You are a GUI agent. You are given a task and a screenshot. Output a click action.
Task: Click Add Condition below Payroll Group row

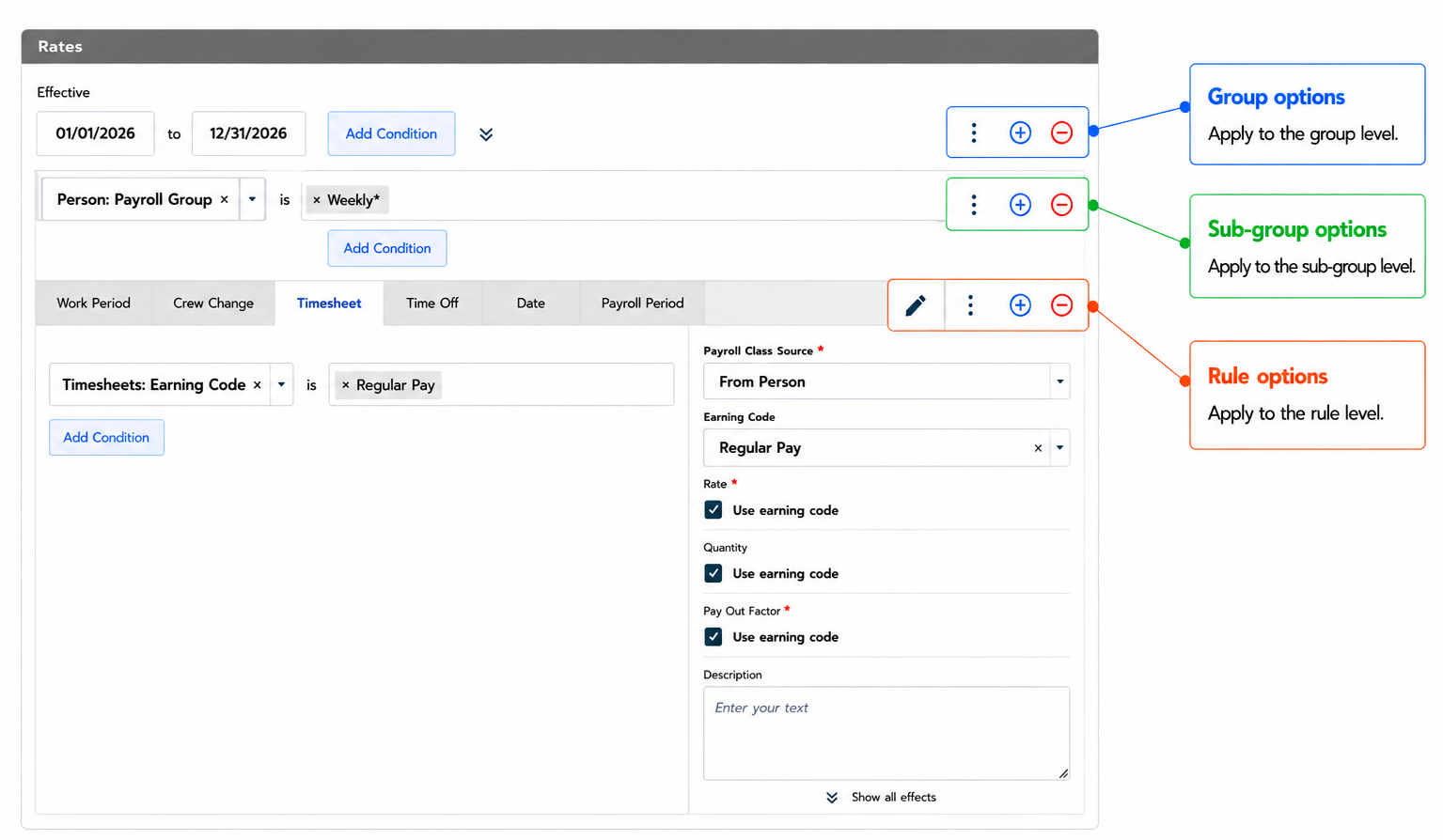tap(387, 248)
